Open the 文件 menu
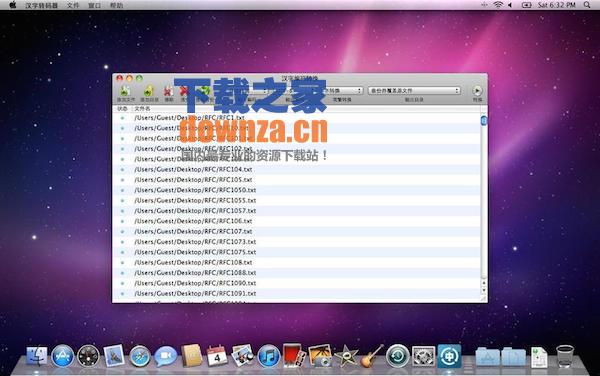The width and height of the screenshot is (600, 376). (73, 5)
